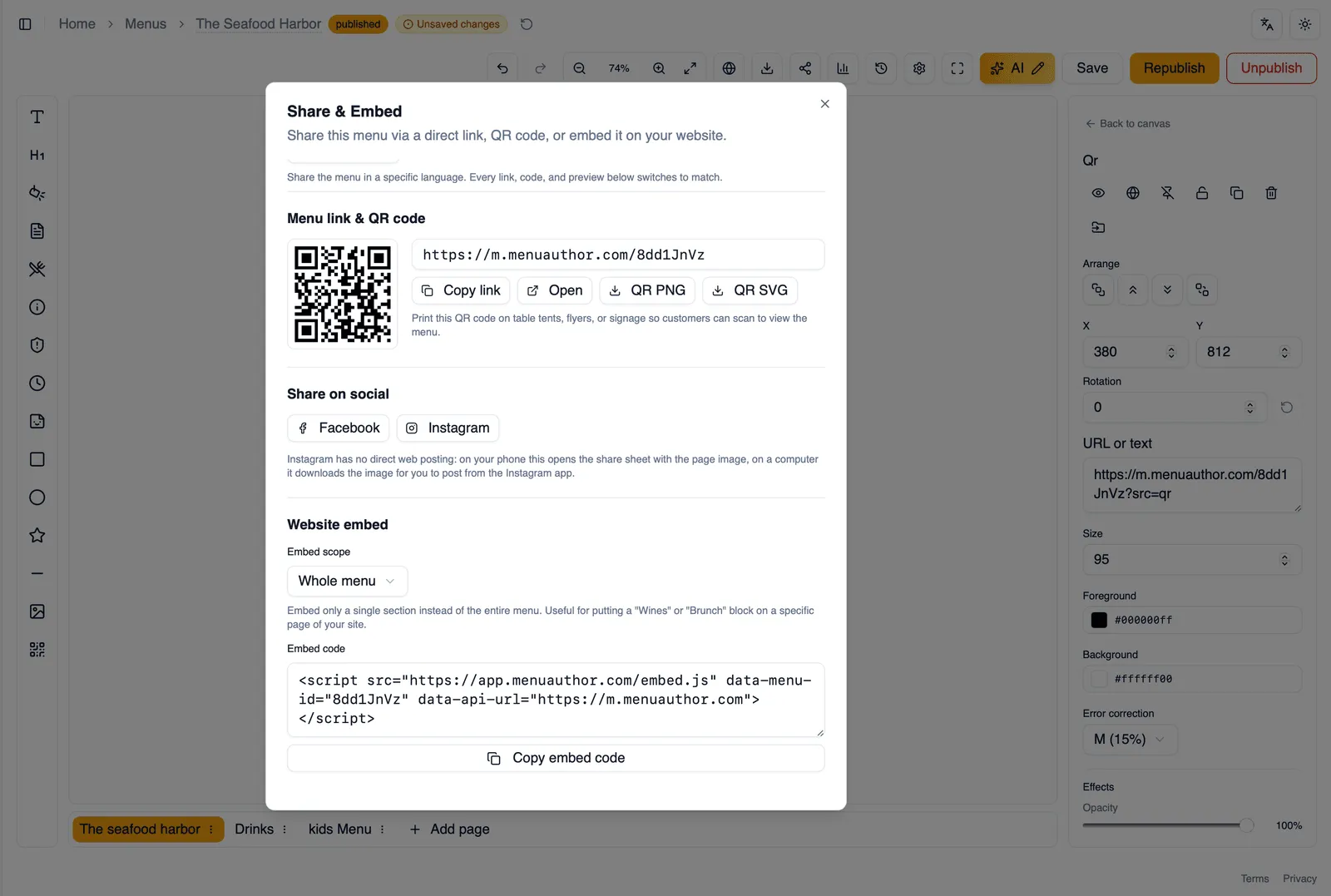This screenshot has height=896, width=1331.
Task: Click the menu link URL field
Action: 618,255
